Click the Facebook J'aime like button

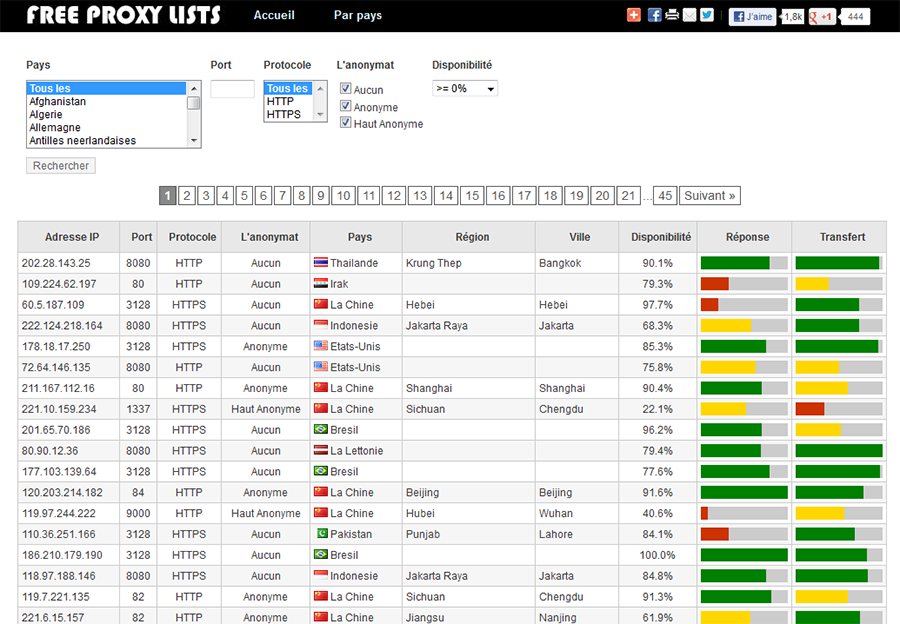tap(753, 16)
